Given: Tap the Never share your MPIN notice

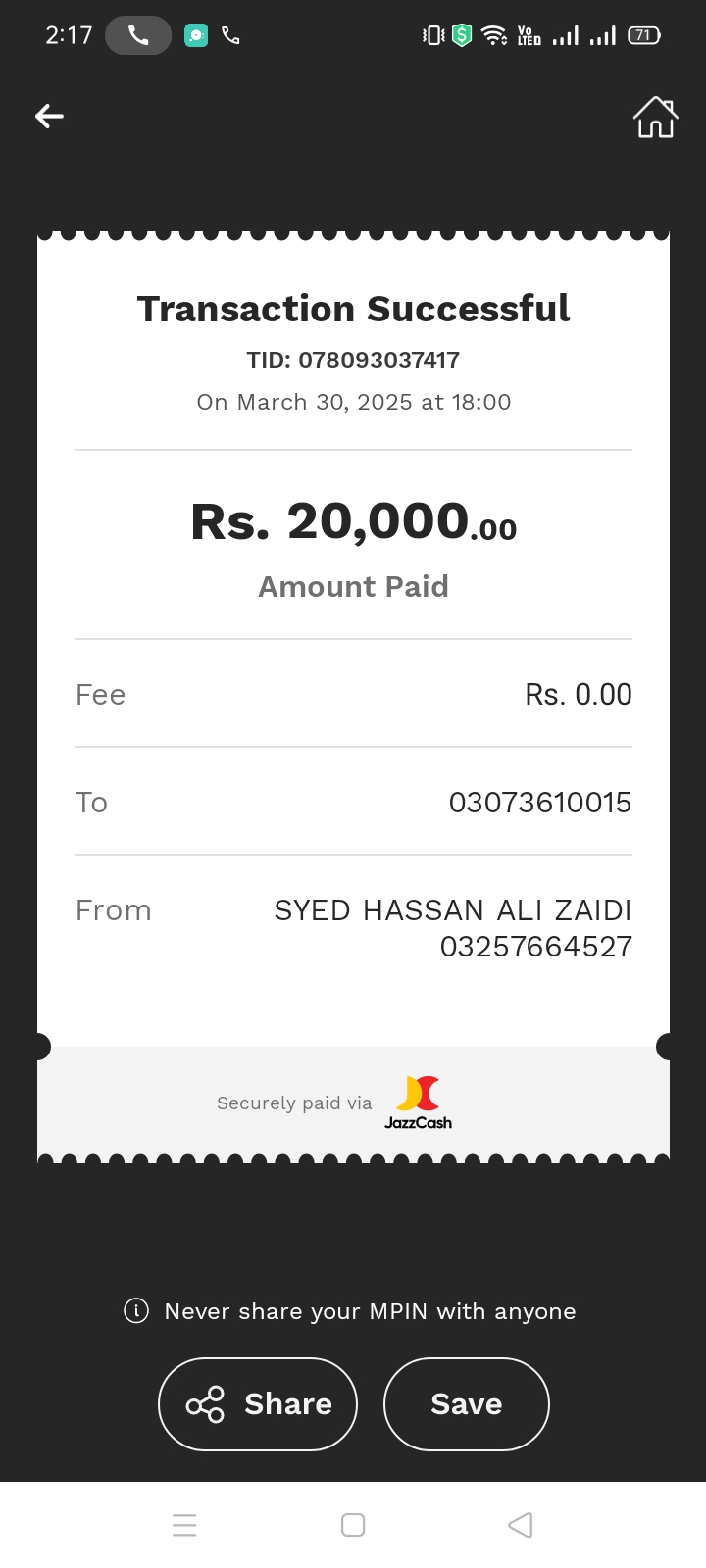Looking at the screenshot, I should [370, 1311].
